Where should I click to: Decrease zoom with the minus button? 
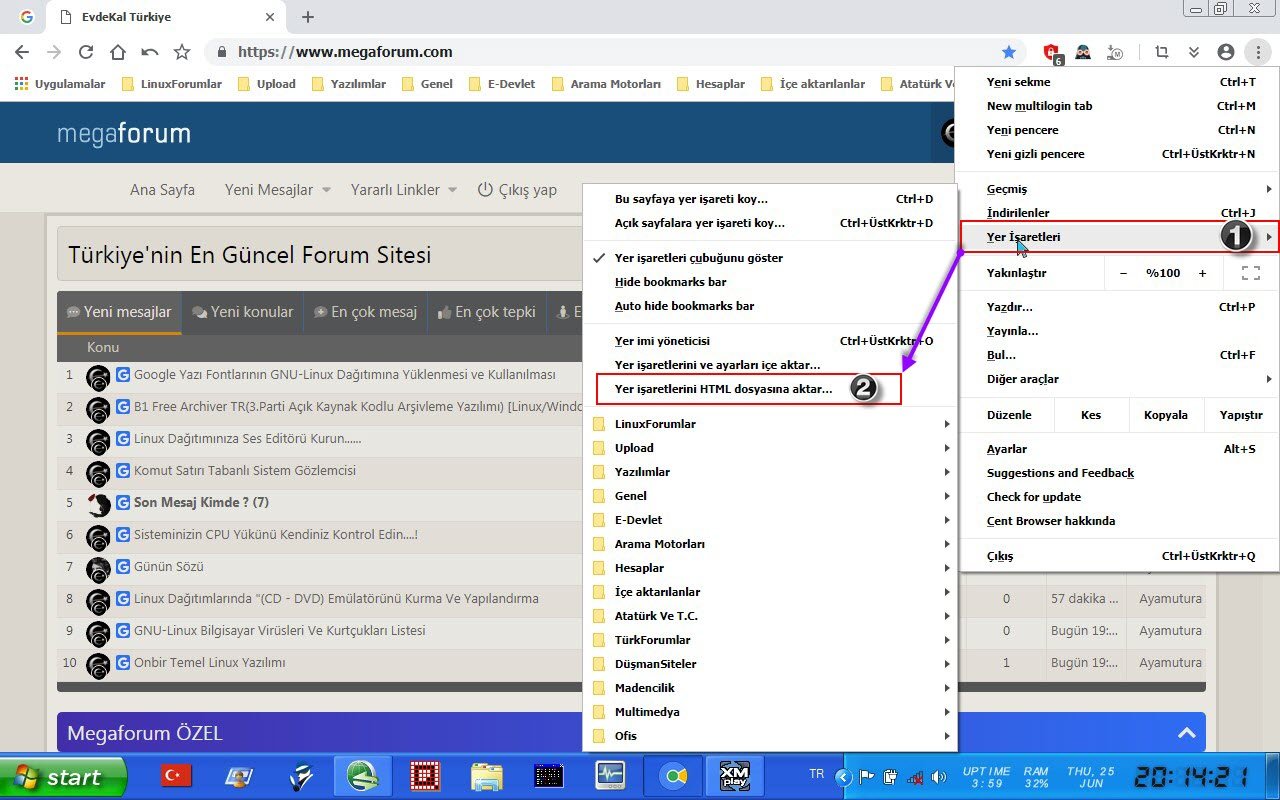point(1123,273)
